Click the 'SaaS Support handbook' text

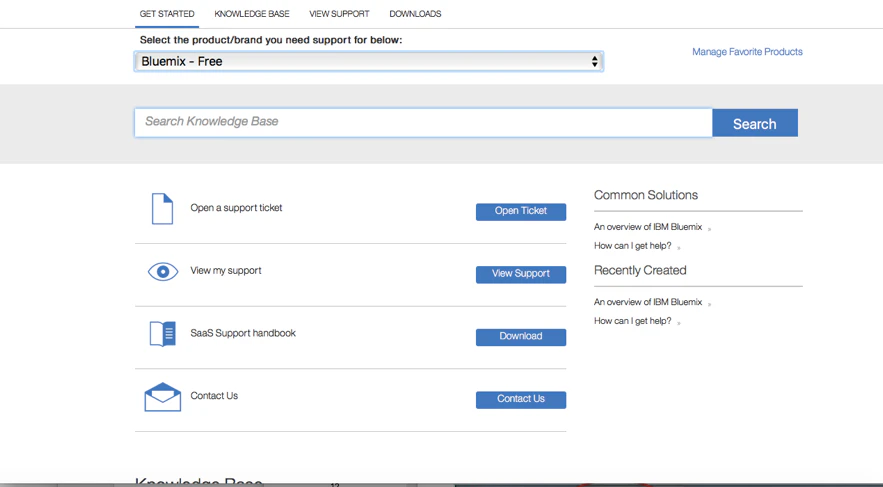click(243, 333)
